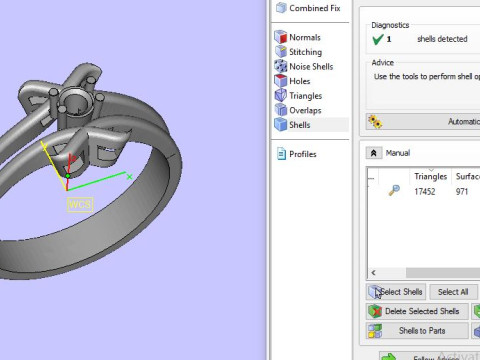Click the green origin point of WCS

[x=68, y=176]
